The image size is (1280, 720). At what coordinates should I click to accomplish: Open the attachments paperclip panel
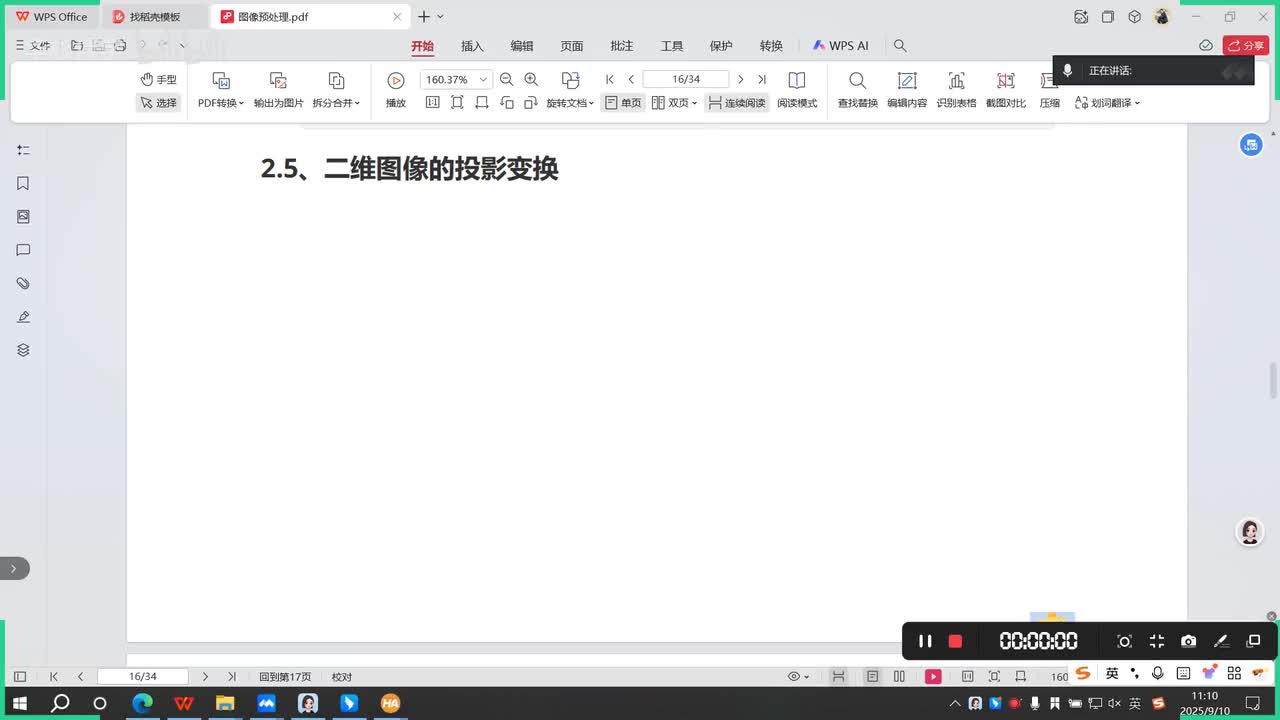pos(23,284)
